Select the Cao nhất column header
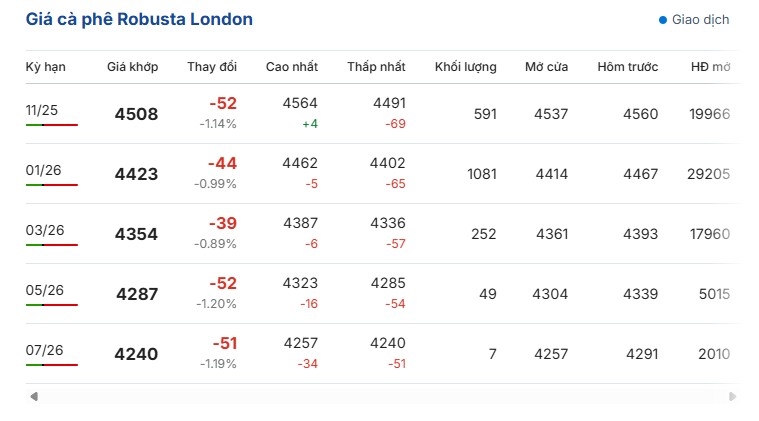Image resolution: width=759 pixels, height=421 pixels. click(292, 67)
